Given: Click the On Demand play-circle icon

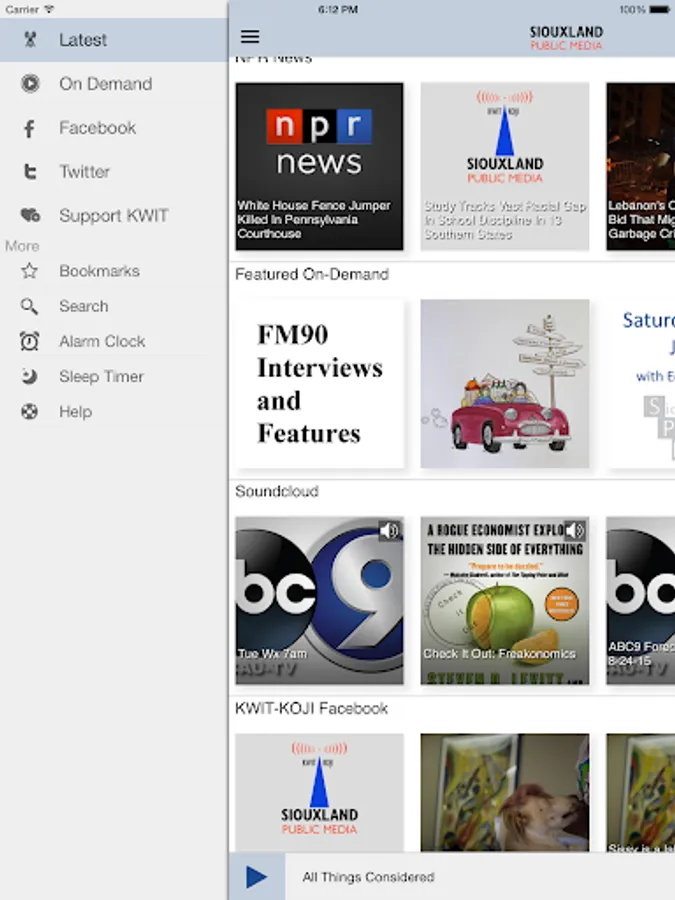Looking at the screenshot, I should 30,84.
